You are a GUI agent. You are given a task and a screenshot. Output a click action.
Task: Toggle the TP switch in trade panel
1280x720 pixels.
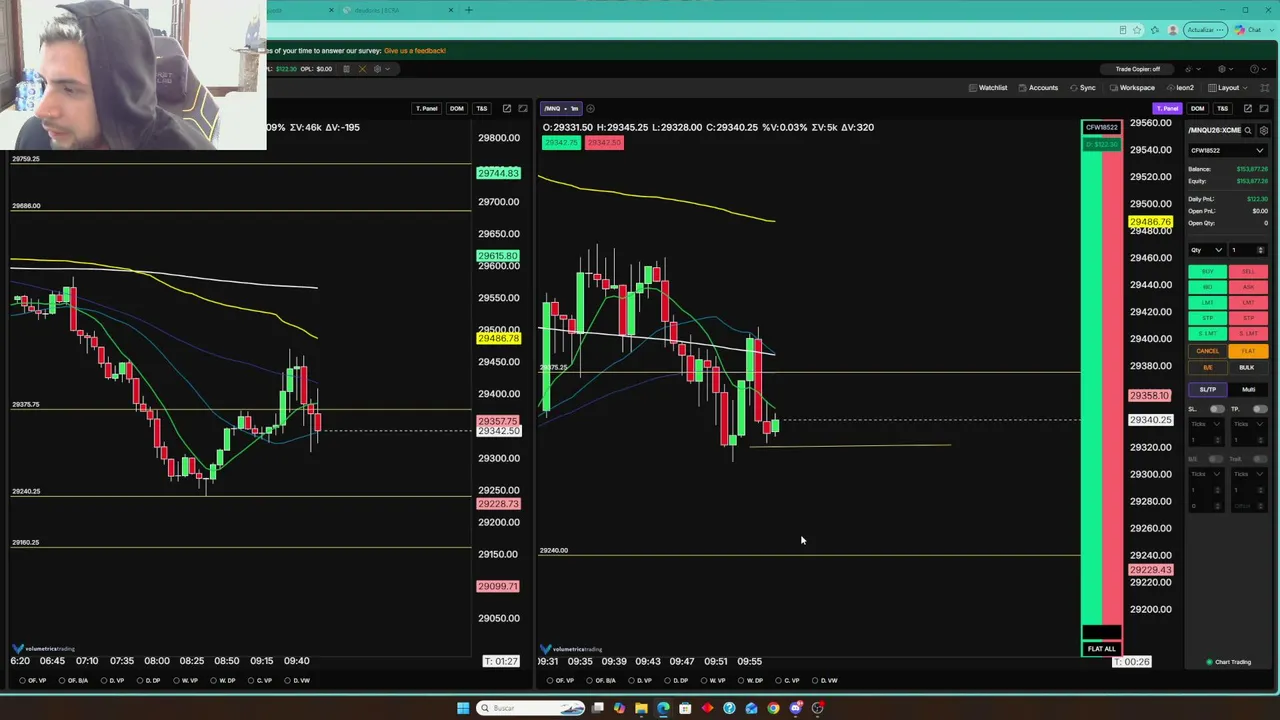[1259, 409]
